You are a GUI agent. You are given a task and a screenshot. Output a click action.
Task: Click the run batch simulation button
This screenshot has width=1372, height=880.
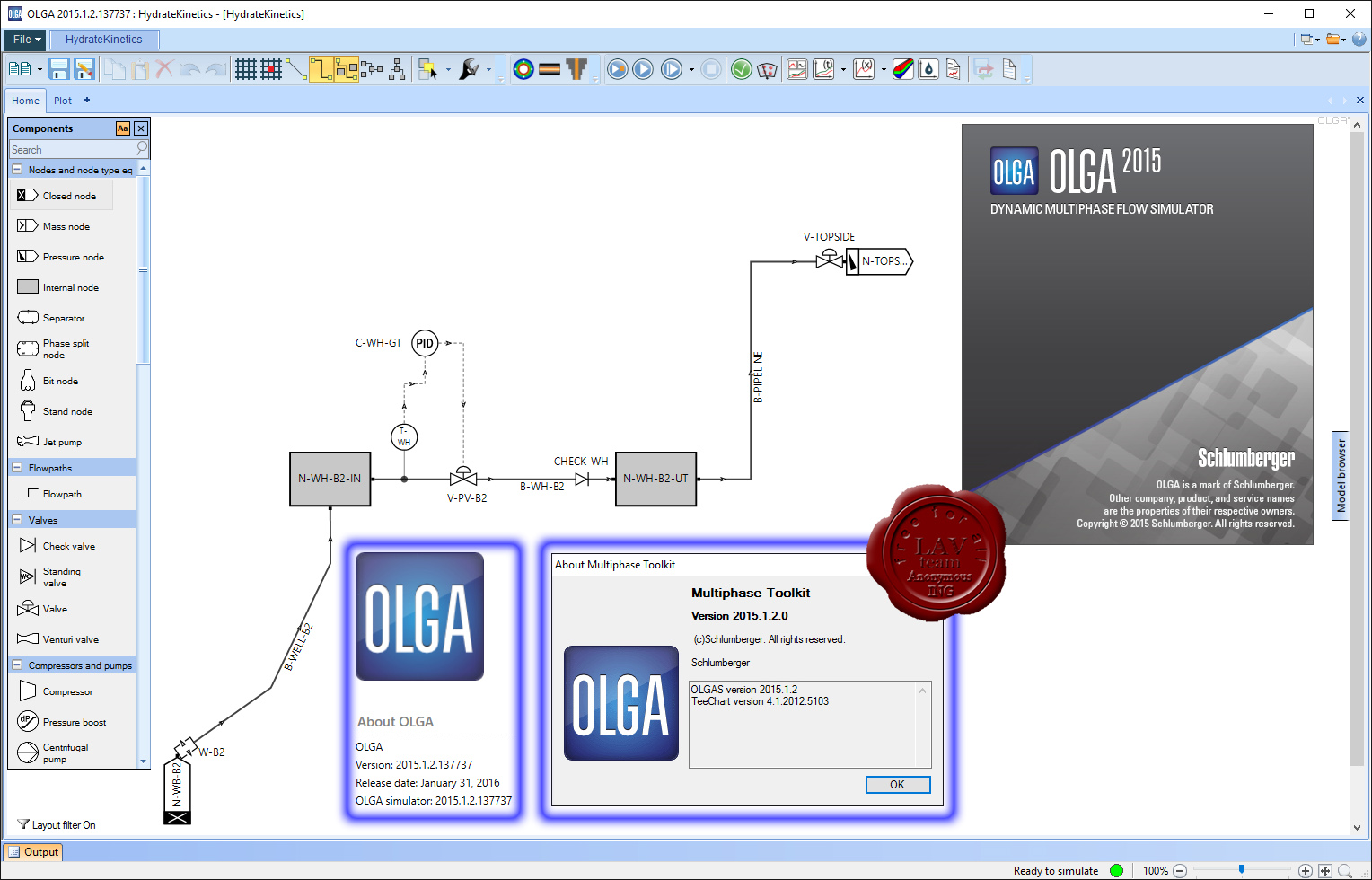618,69
